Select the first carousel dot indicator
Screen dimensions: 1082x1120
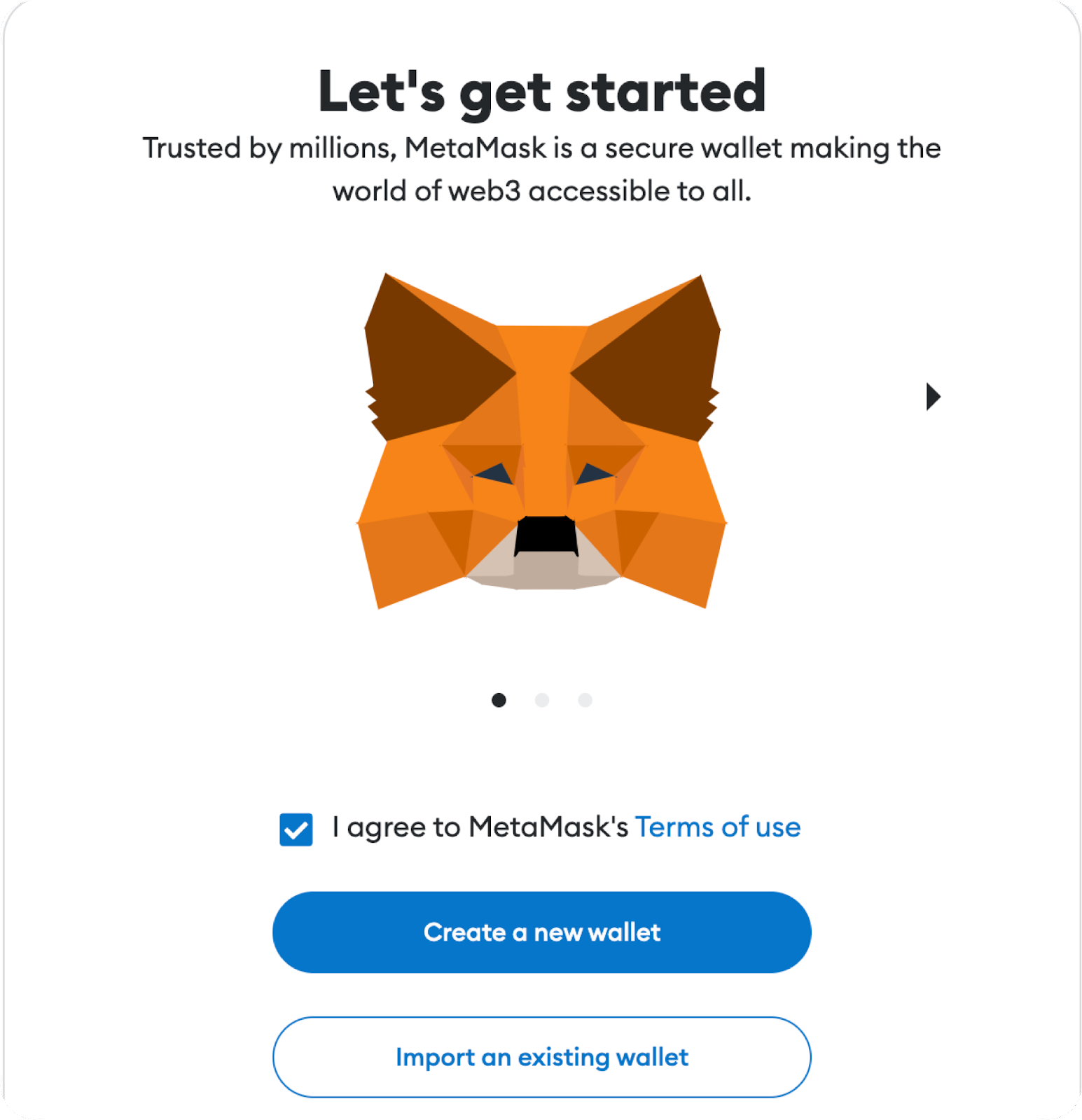[x=499, y=700]
